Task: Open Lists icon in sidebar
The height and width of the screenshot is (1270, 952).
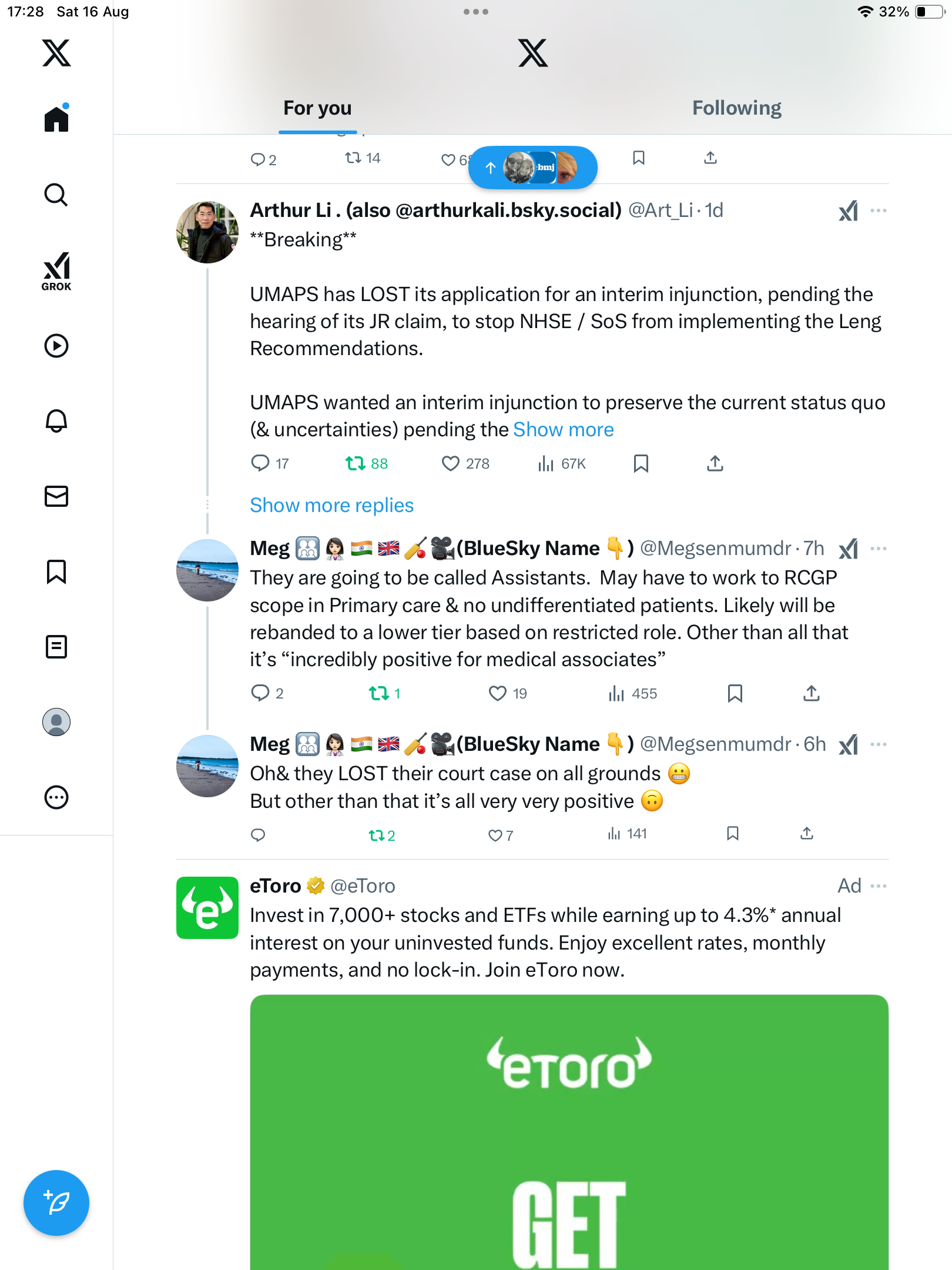Action: tap(56, 647)
